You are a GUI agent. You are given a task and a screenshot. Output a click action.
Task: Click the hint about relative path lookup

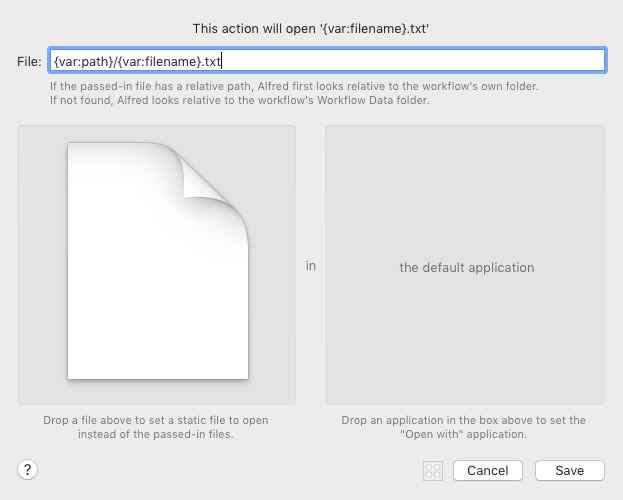tap(294, 86)
